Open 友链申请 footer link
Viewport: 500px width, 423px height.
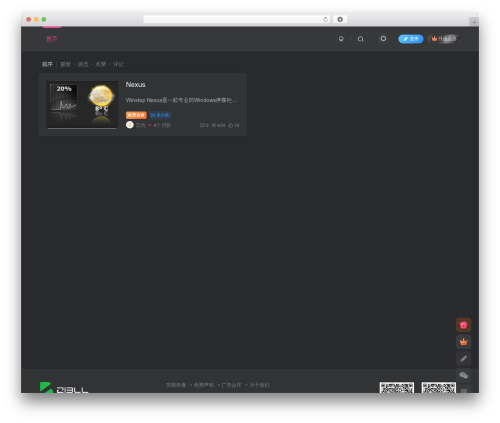[176, 385]
